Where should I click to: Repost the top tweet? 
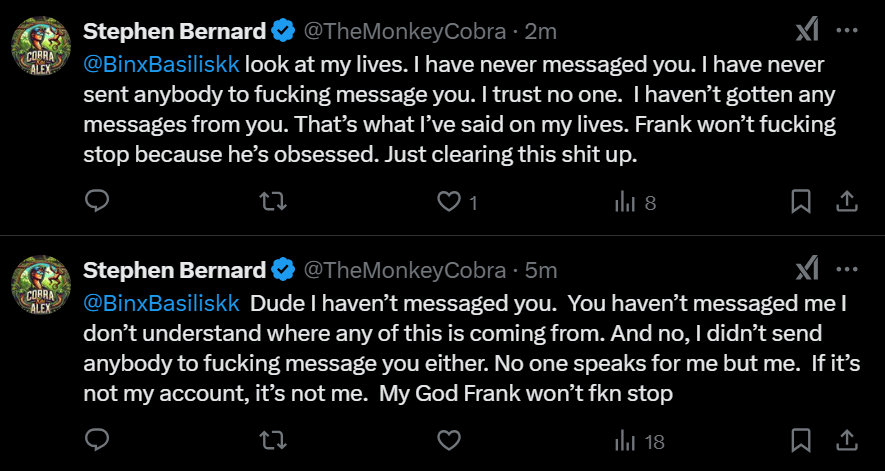tap(273, 202)
